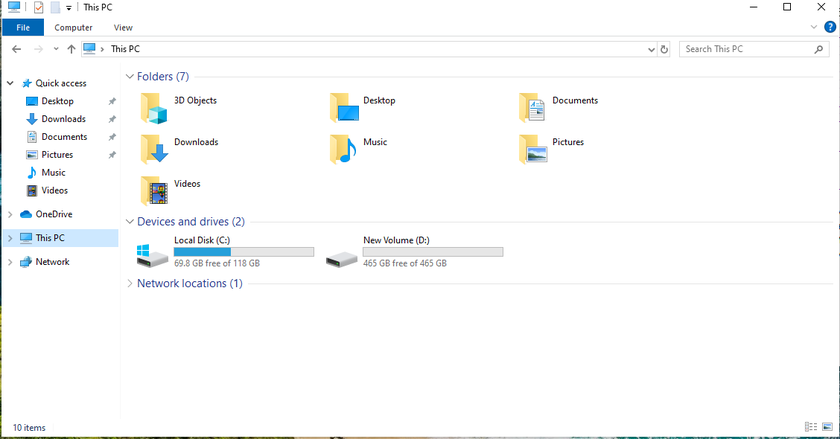Collapse the Quick access tree node

(x=10, y=83)
